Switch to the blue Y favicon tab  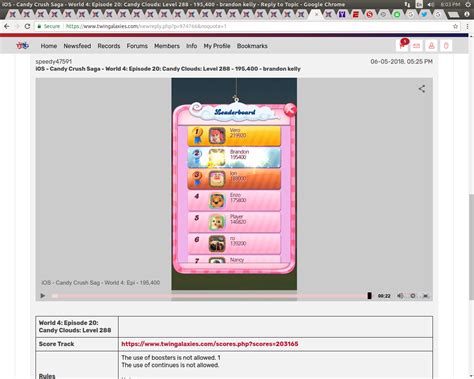tap(342, 14)
